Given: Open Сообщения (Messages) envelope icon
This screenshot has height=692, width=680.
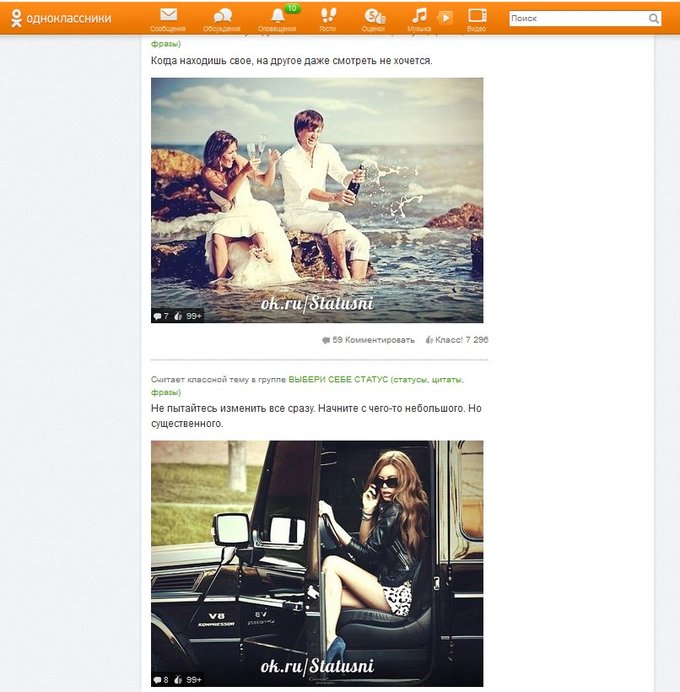Looking at the screenshot, I should coord(168,16).
